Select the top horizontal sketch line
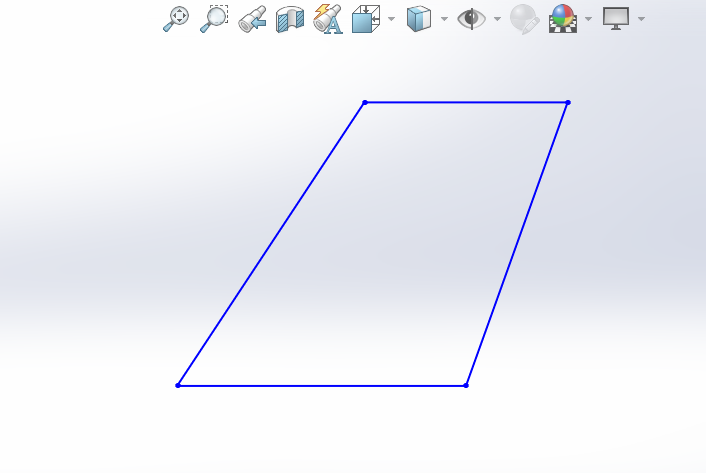 [x=466, y=103]
